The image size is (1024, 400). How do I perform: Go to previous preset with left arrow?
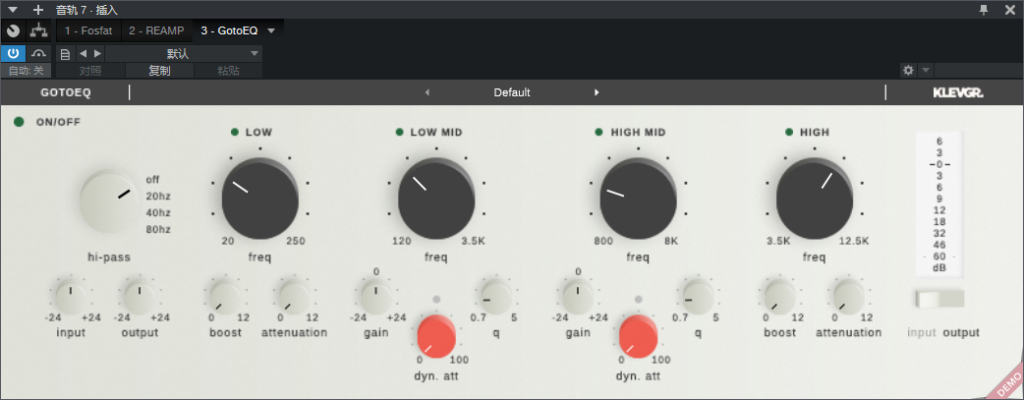(x=82, y=54)
